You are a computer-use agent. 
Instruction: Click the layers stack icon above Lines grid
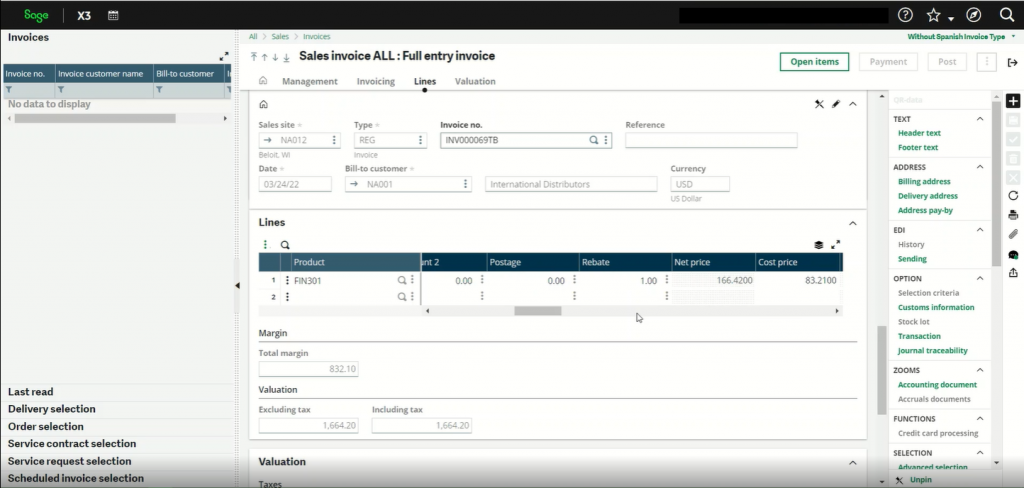coord(818,245)
